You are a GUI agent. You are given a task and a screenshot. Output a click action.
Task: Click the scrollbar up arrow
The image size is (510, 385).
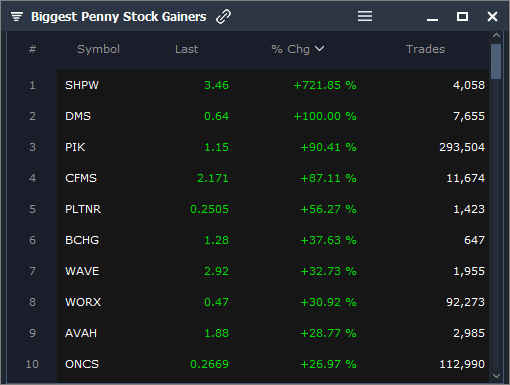[x=496, y=35]
